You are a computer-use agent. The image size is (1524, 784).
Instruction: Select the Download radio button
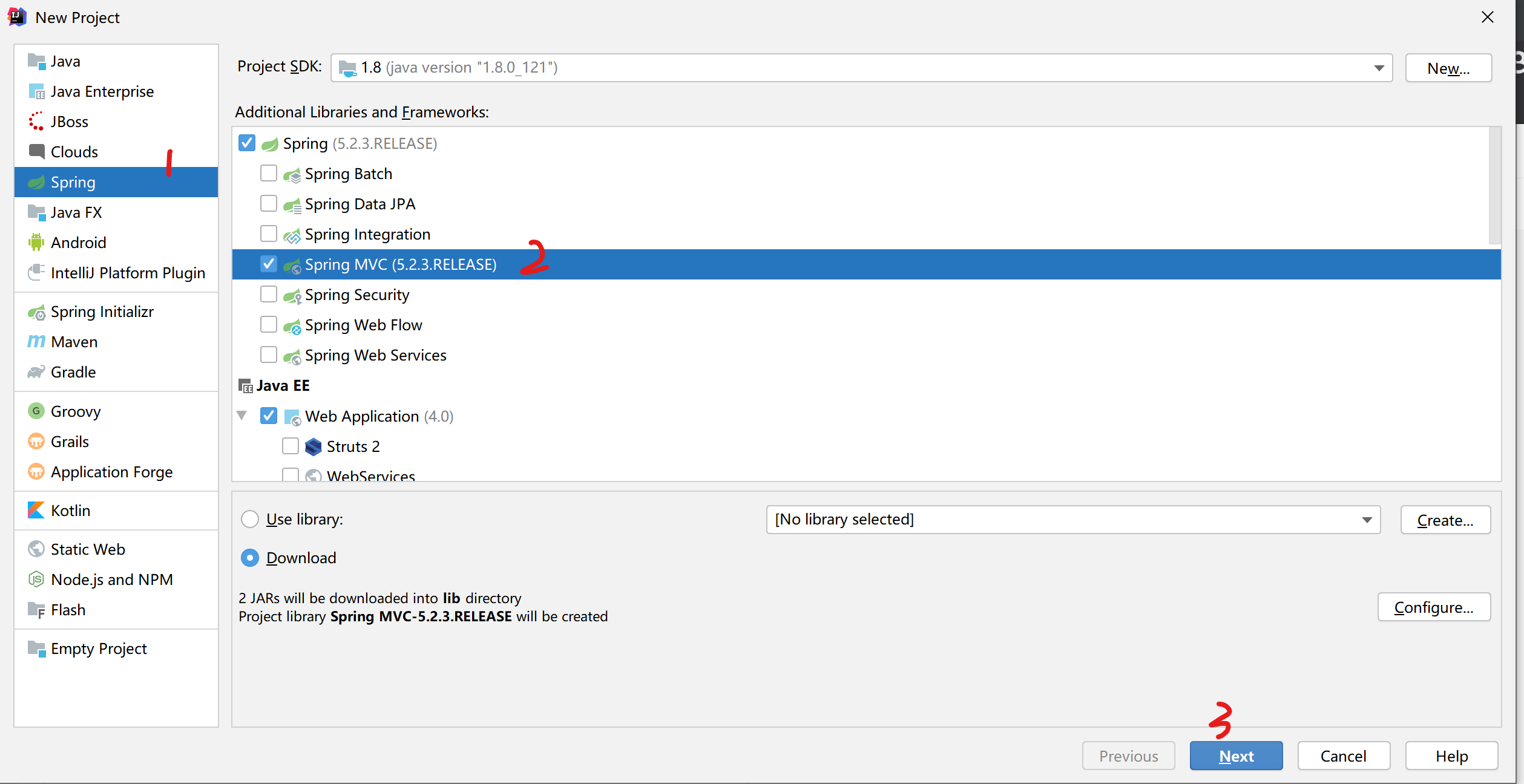tap(250, 558)
